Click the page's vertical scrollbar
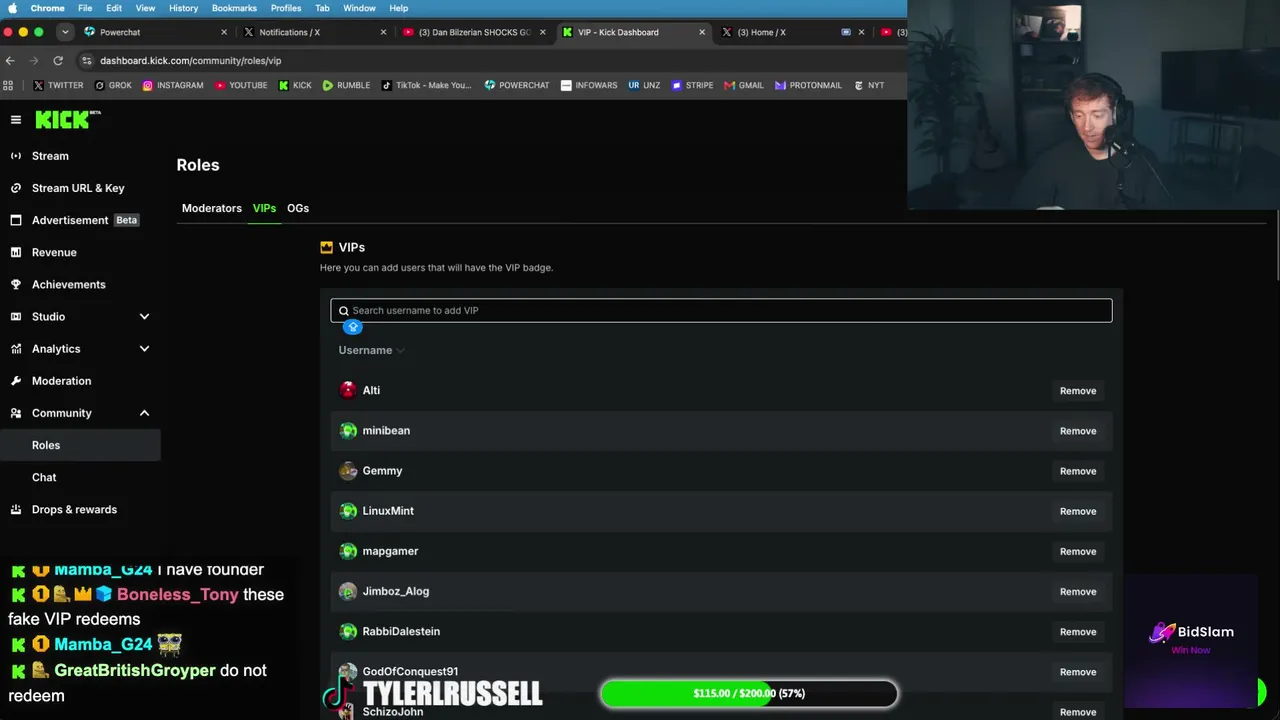 [1276, 245]
